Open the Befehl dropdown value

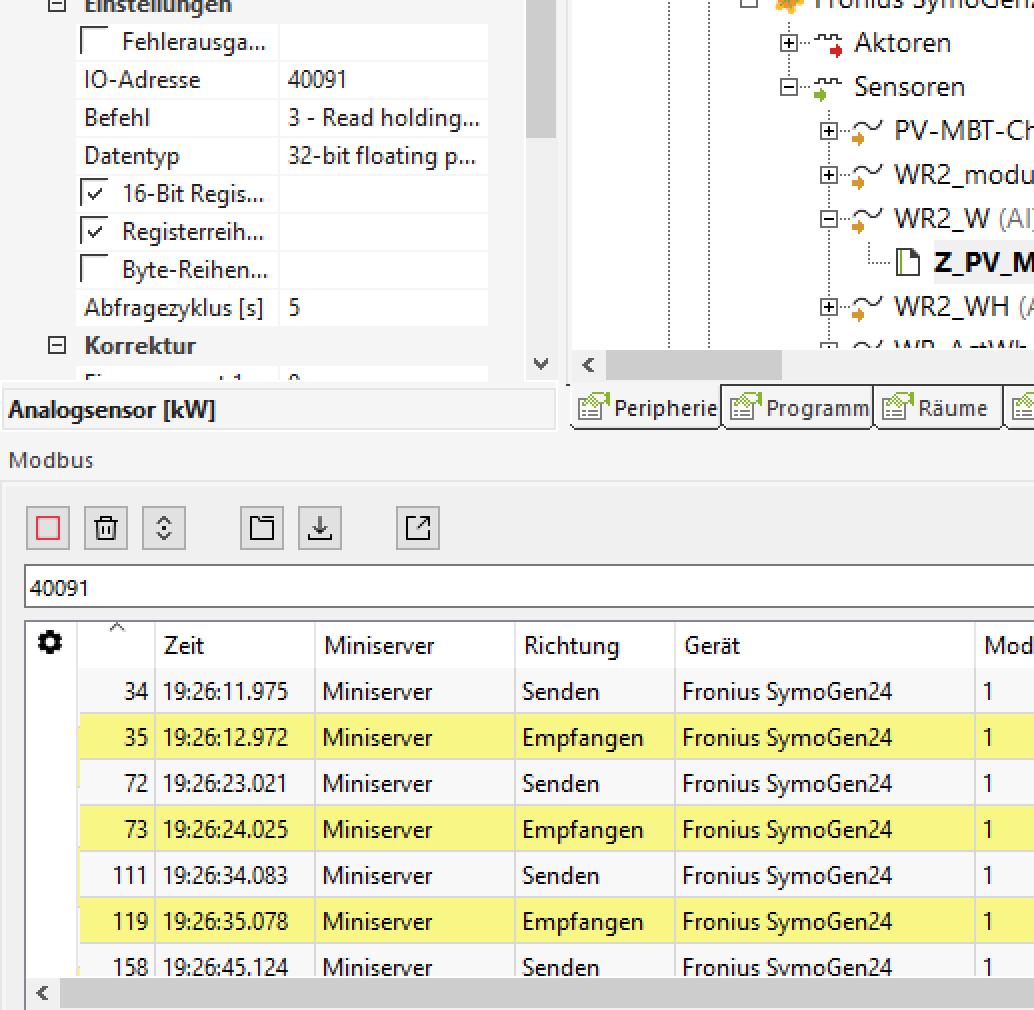tap(383, 118)
